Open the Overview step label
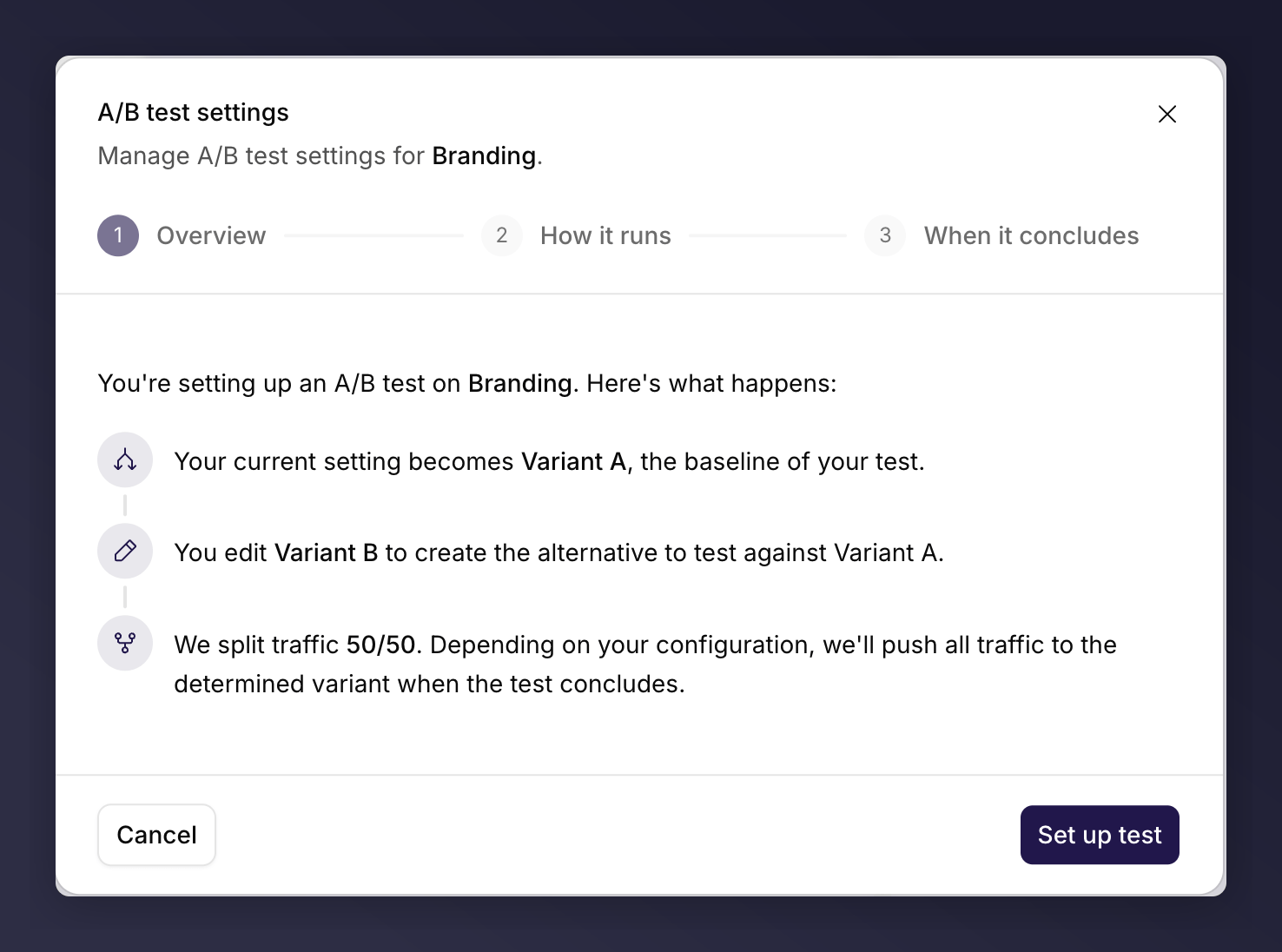 (211, 235)
